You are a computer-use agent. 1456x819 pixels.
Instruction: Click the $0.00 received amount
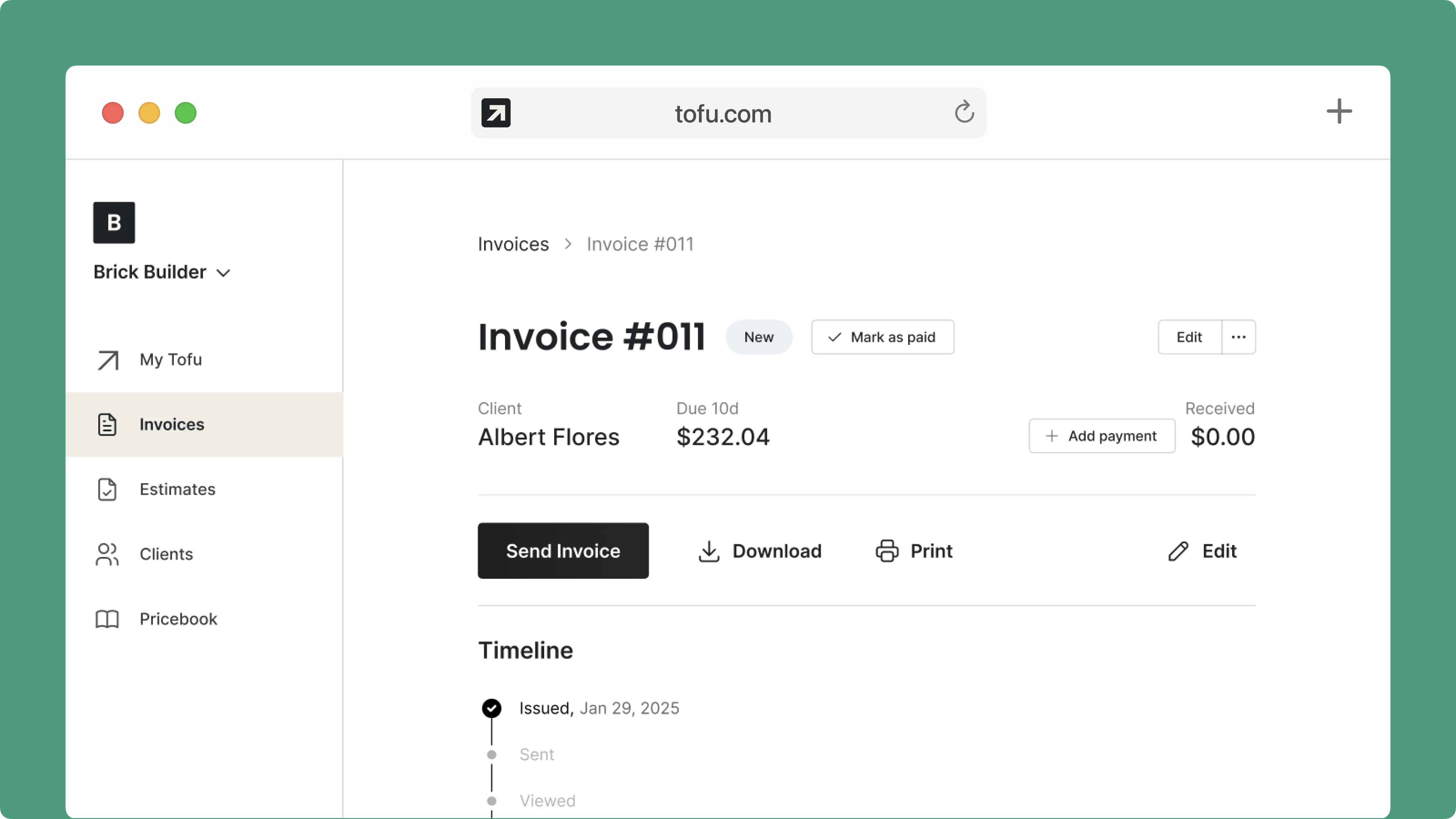pyautogui.click(x=1222, y=437)
